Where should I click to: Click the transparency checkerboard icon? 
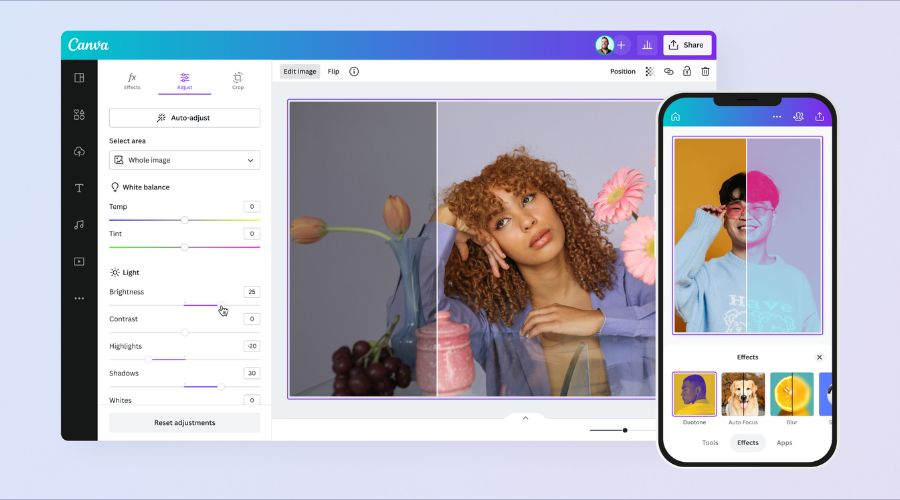pos(650,72)
